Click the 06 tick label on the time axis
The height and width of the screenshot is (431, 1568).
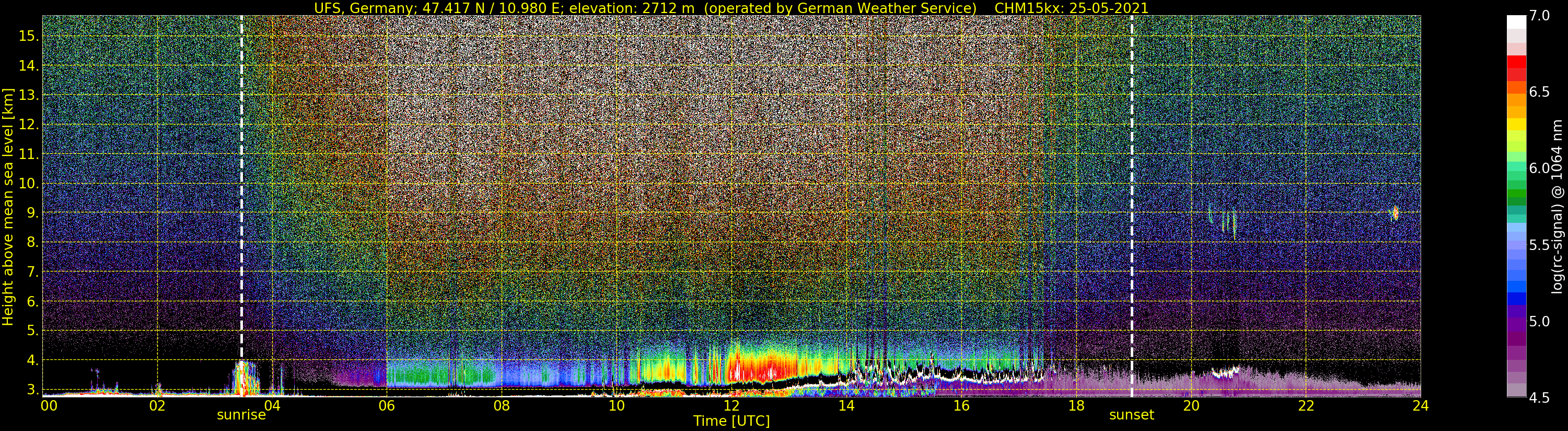coord(387,406)
